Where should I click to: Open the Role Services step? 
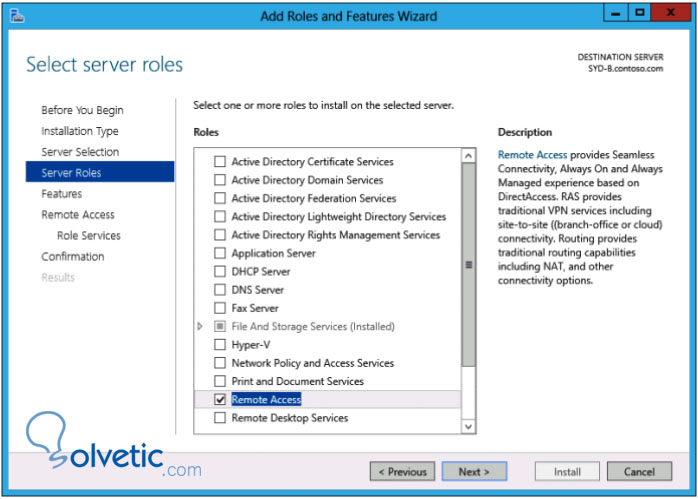[x=89, y=235]
